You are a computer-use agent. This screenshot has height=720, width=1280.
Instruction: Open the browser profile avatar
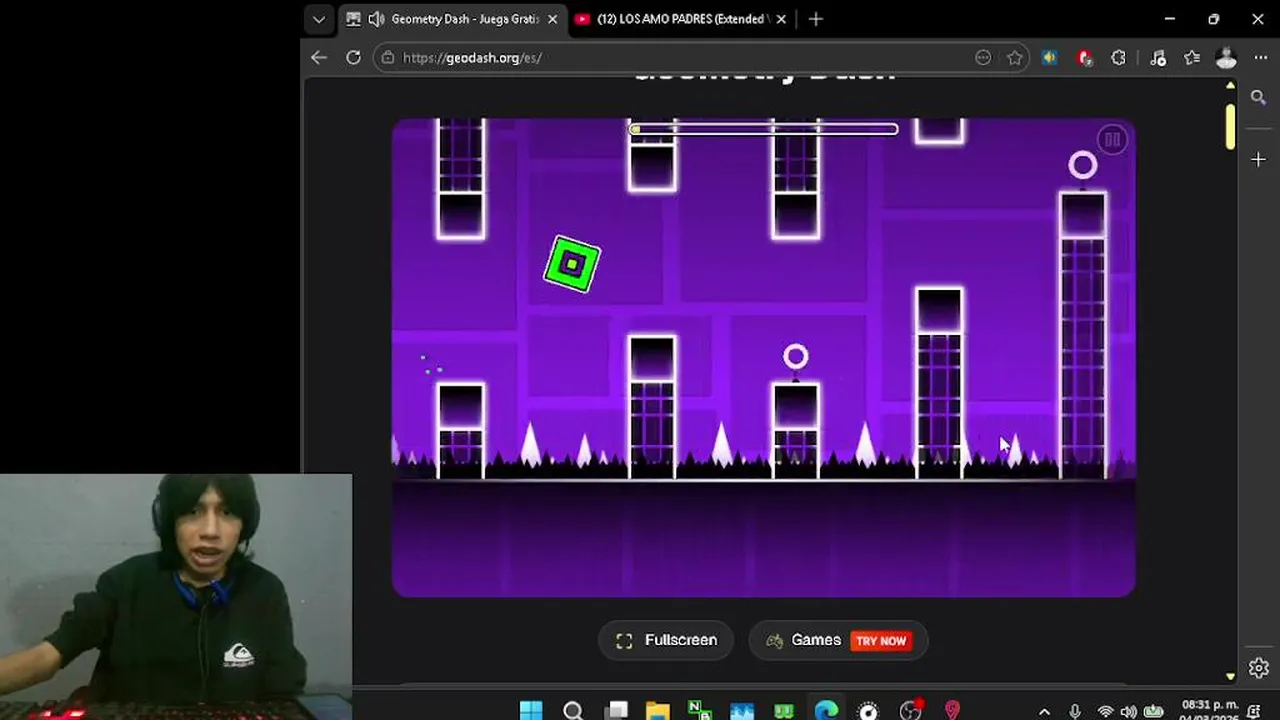click(1227, 58)
